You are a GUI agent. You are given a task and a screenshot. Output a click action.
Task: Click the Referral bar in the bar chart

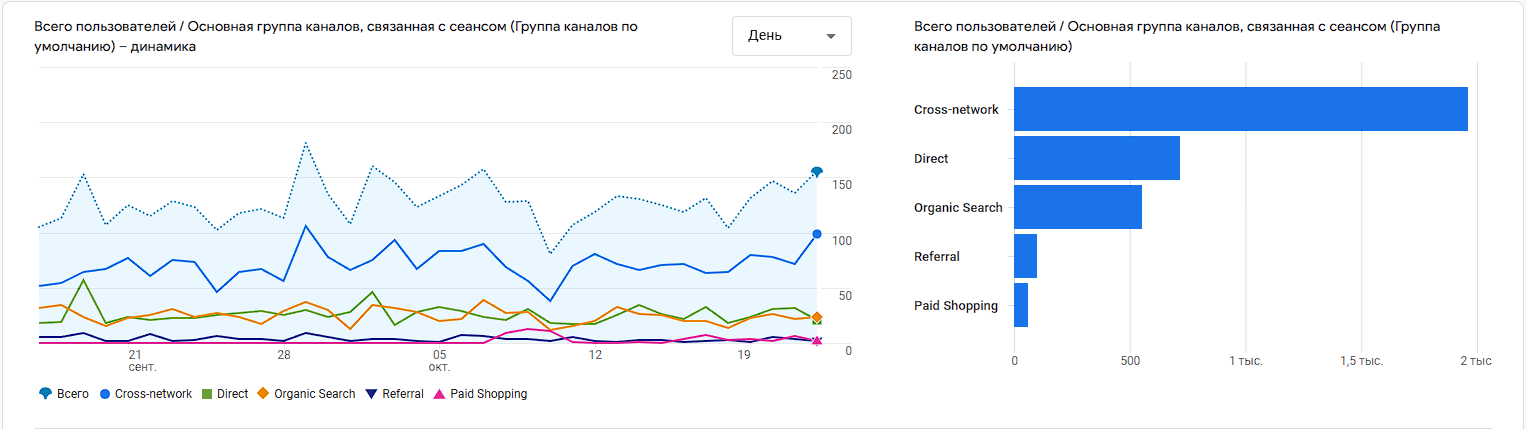[1025, 256]
